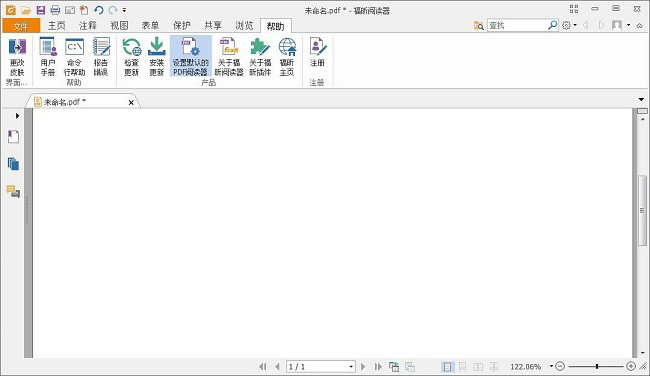The height and width of the screenshot is (376, 650).
Task: Move the zoom slider handle
Action: (597, 366)
